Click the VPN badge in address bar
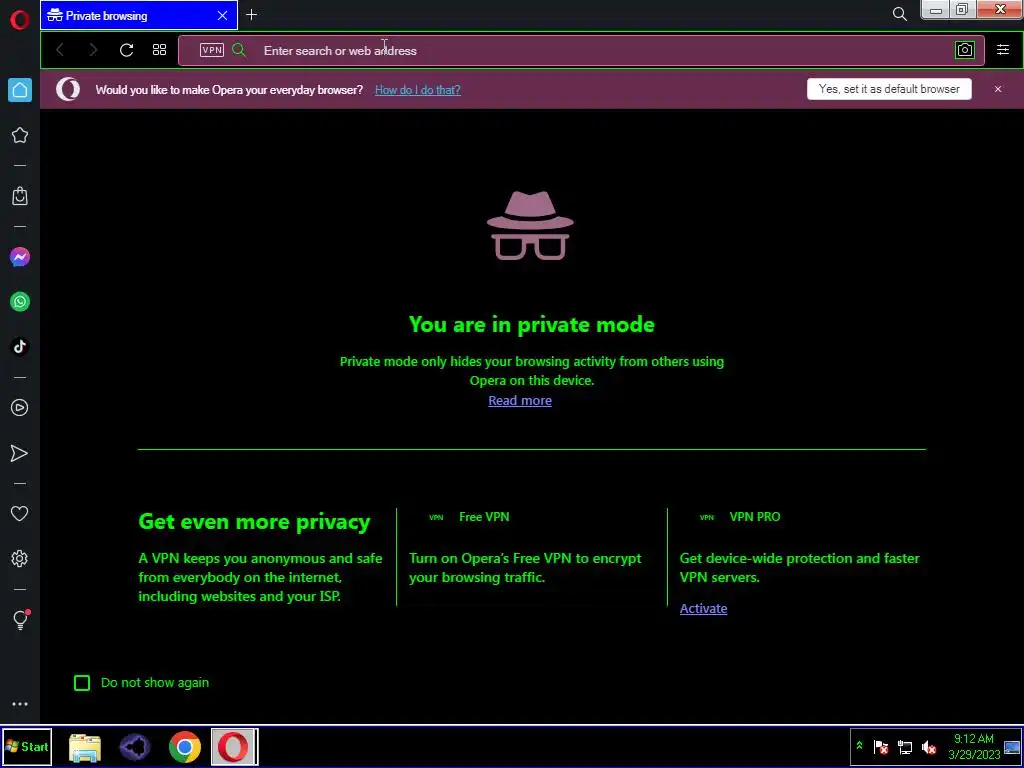The image size is (1024, 768). [212, 50]
